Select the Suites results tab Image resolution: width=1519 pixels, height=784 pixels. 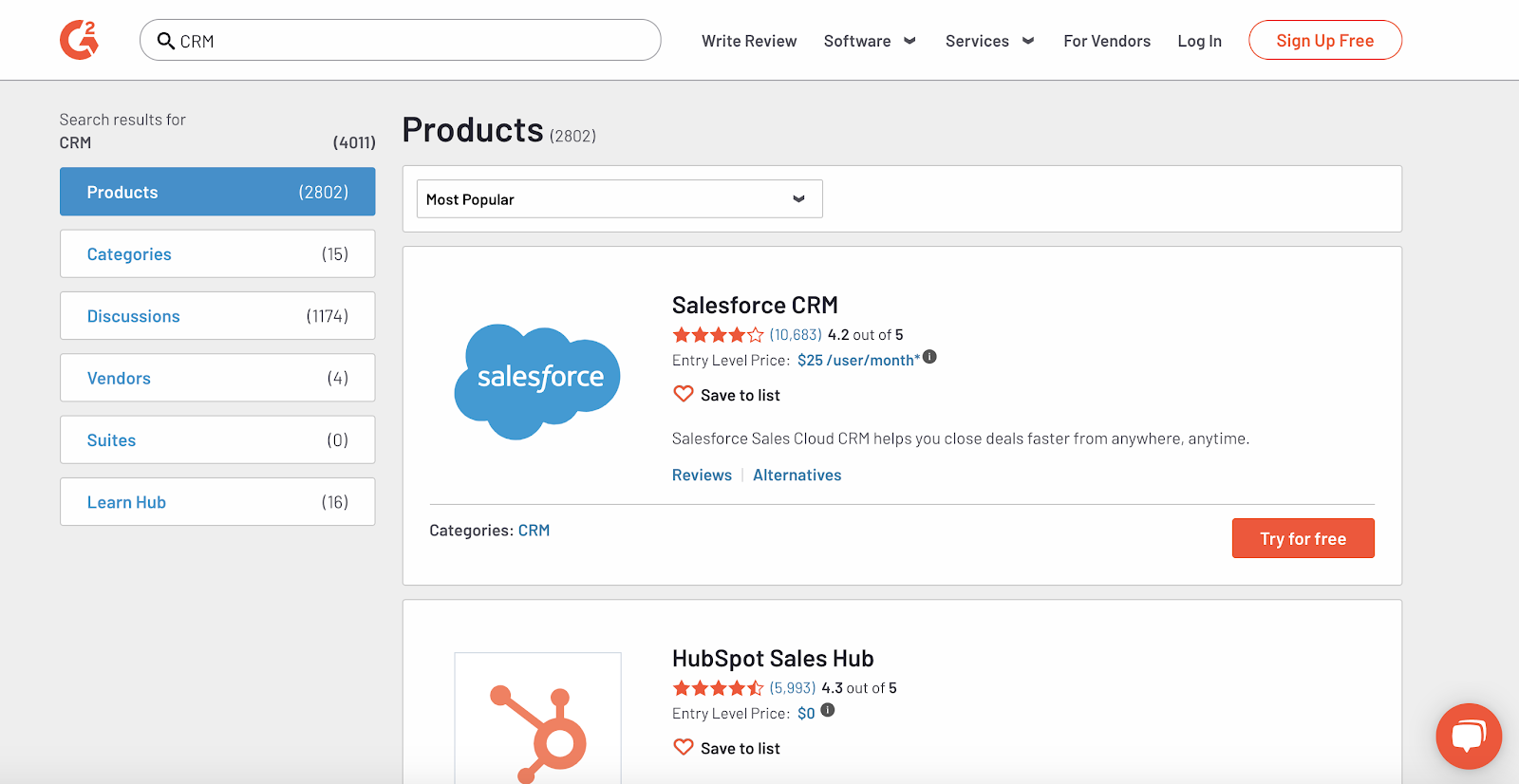[x=217, y=439]
